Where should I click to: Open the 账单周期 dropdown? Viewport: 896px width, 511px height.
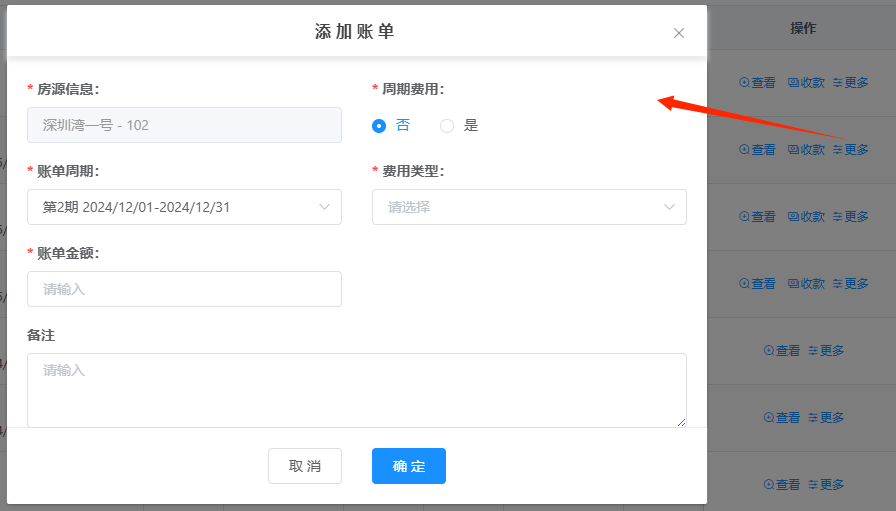184,207
